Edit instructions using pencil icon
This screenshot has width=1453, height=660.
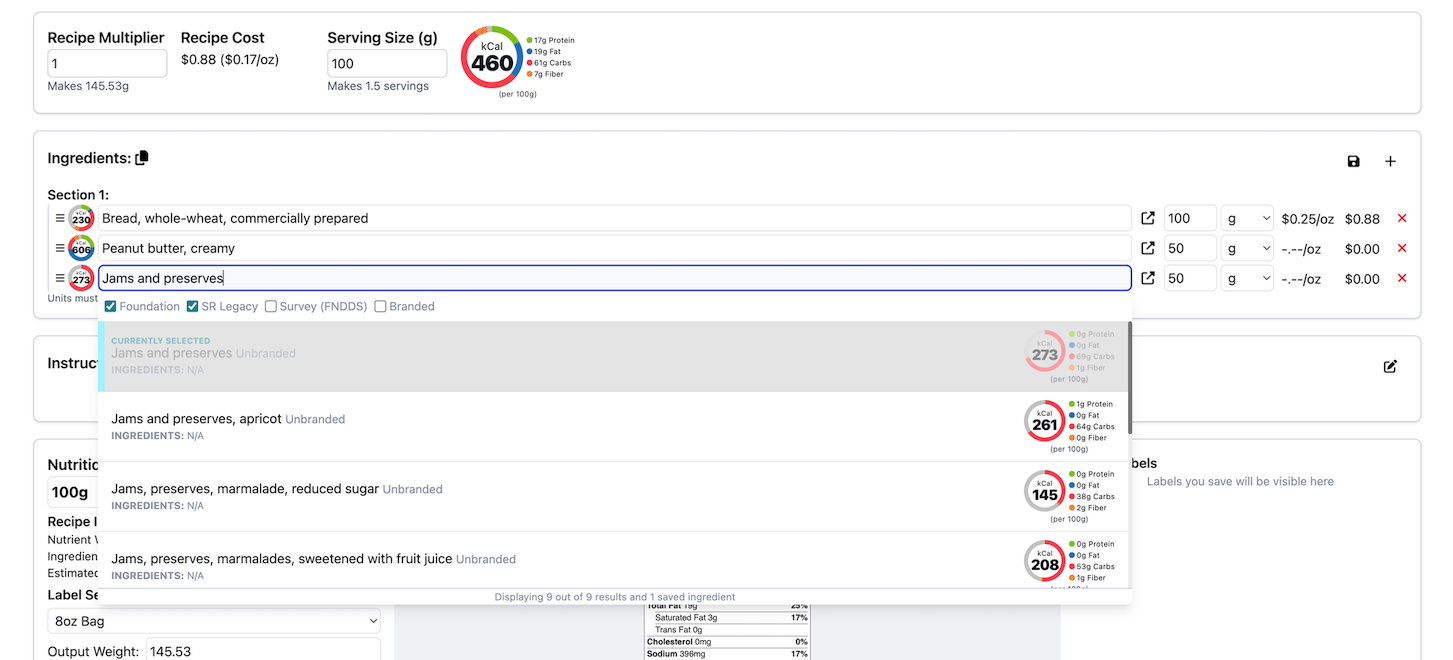[x=1390, y=367]
